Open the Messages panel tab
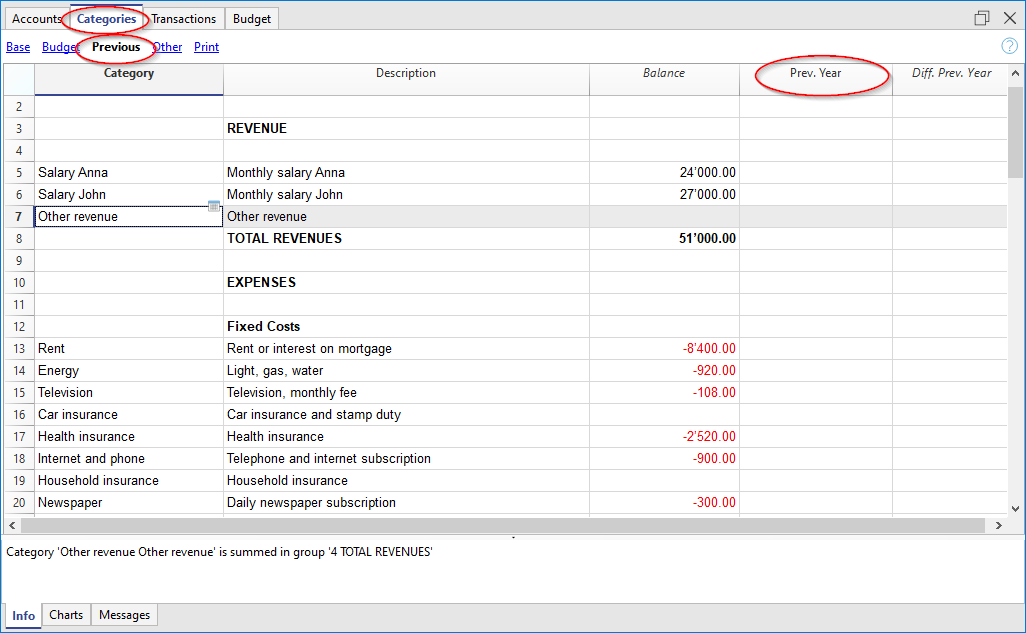This screenshot has height=633, width=1026. coord(125,615)
